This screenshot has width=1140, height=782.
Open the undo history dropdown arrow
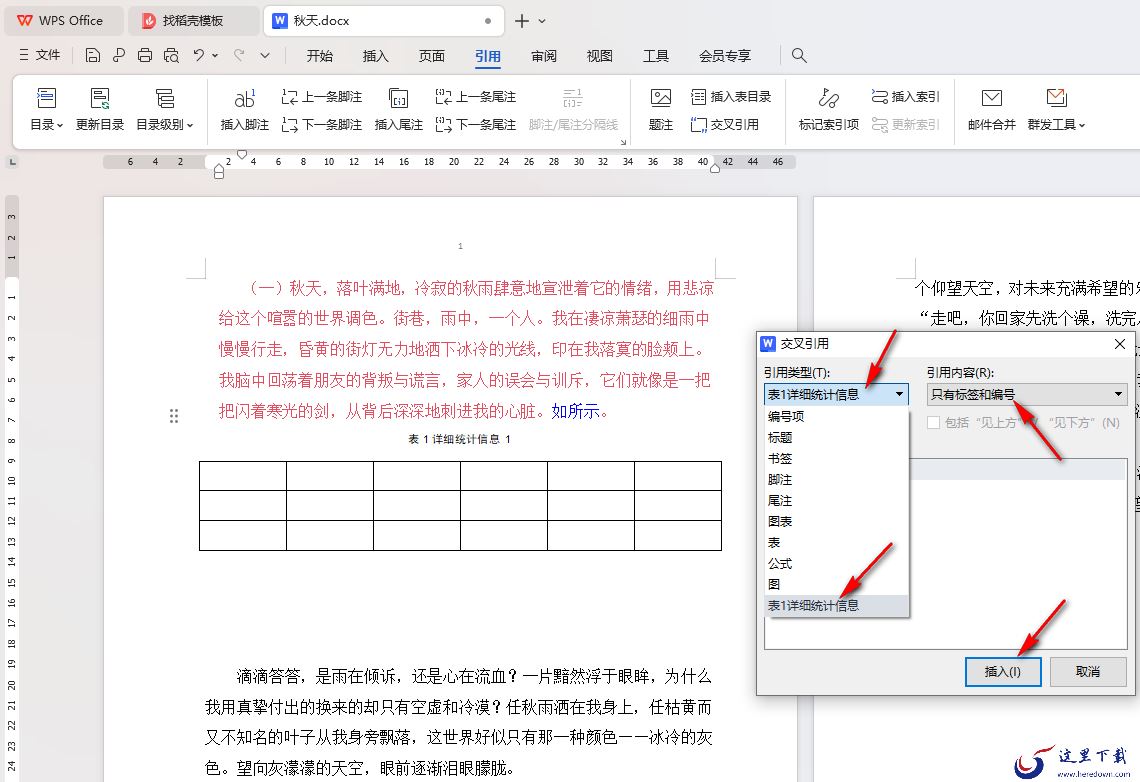[x=215, y=55]
